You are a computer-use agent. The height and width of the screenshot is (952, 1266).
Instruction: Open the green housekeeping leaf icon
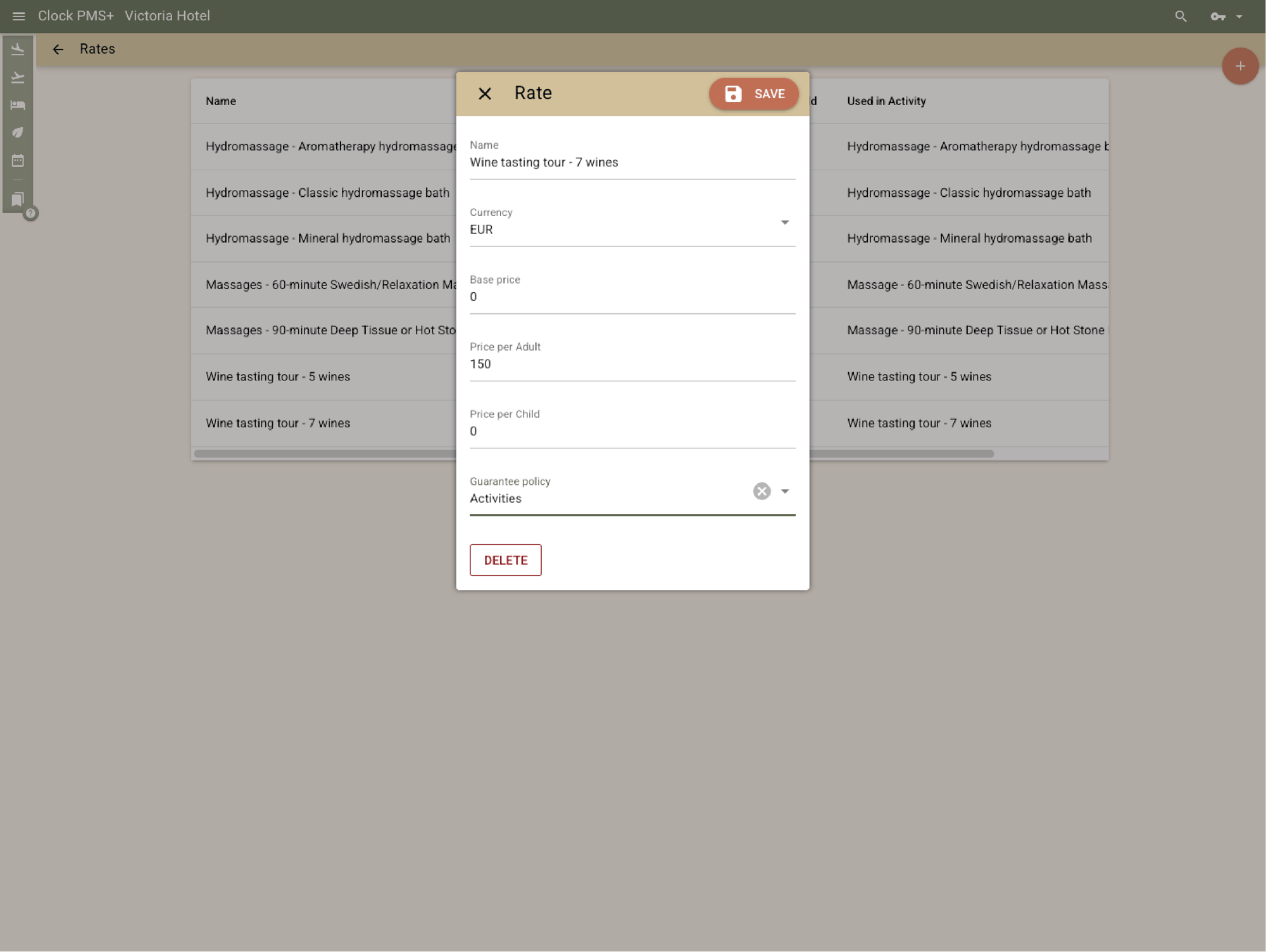[18, 132]
